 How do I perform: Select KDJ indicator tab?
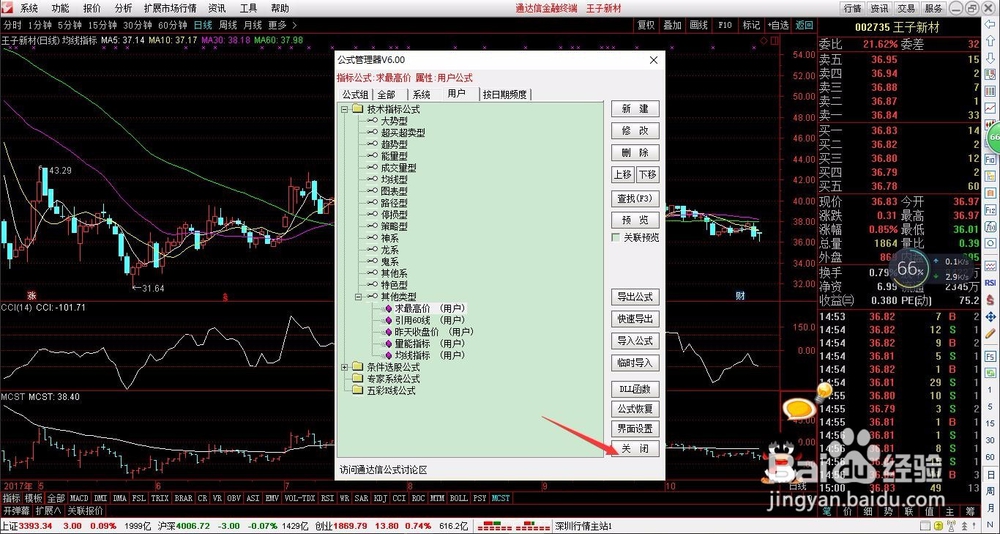pos(379,498)
